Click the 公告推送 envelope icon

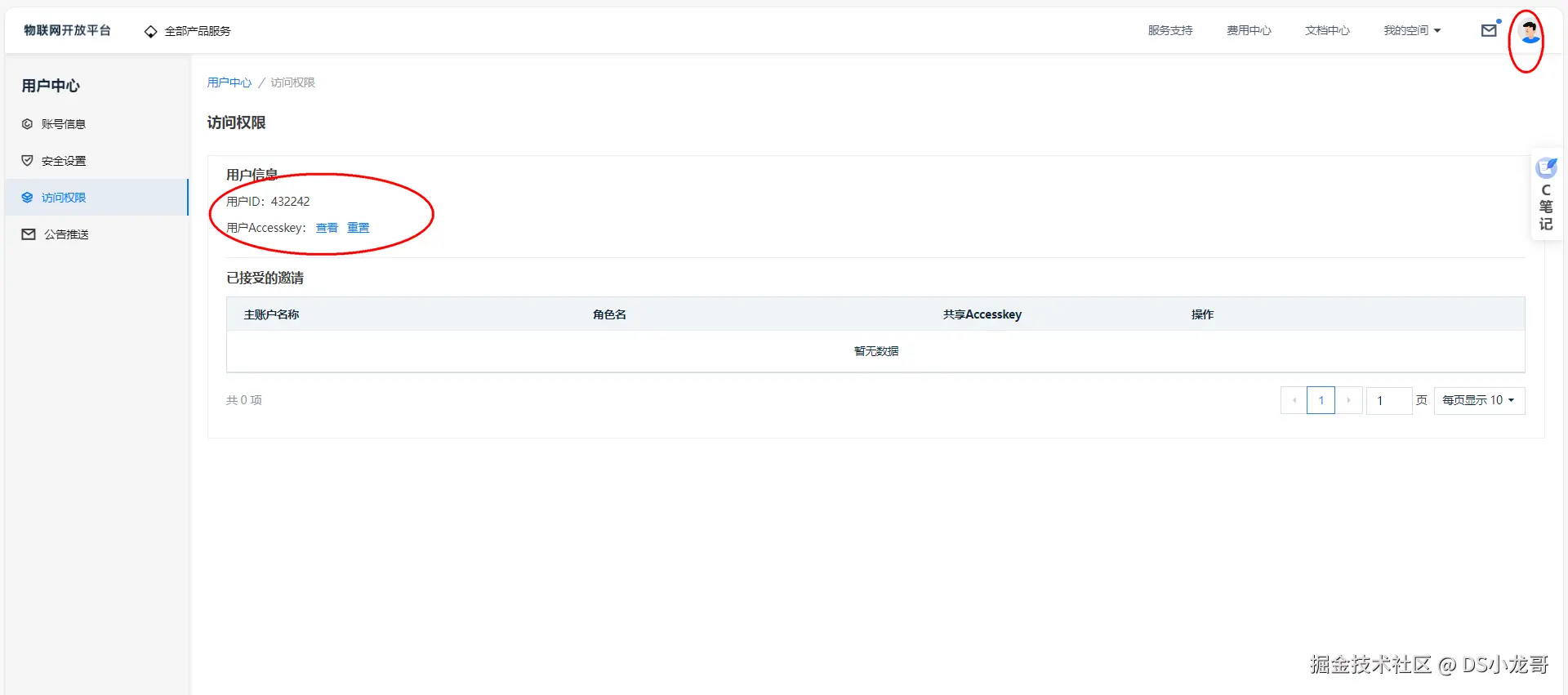(x=29, y=234)
